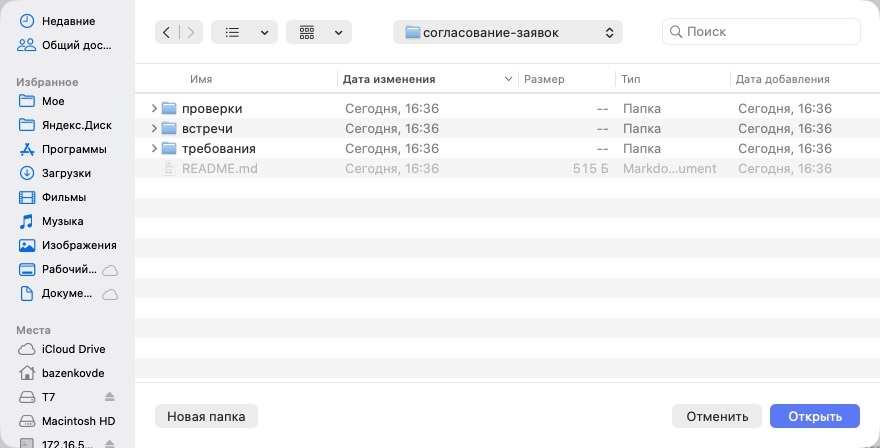Image resolution: width=880 pixels, height=448 pixels.
Task: Expand the требования folder
Action: [x=154, y=149]
